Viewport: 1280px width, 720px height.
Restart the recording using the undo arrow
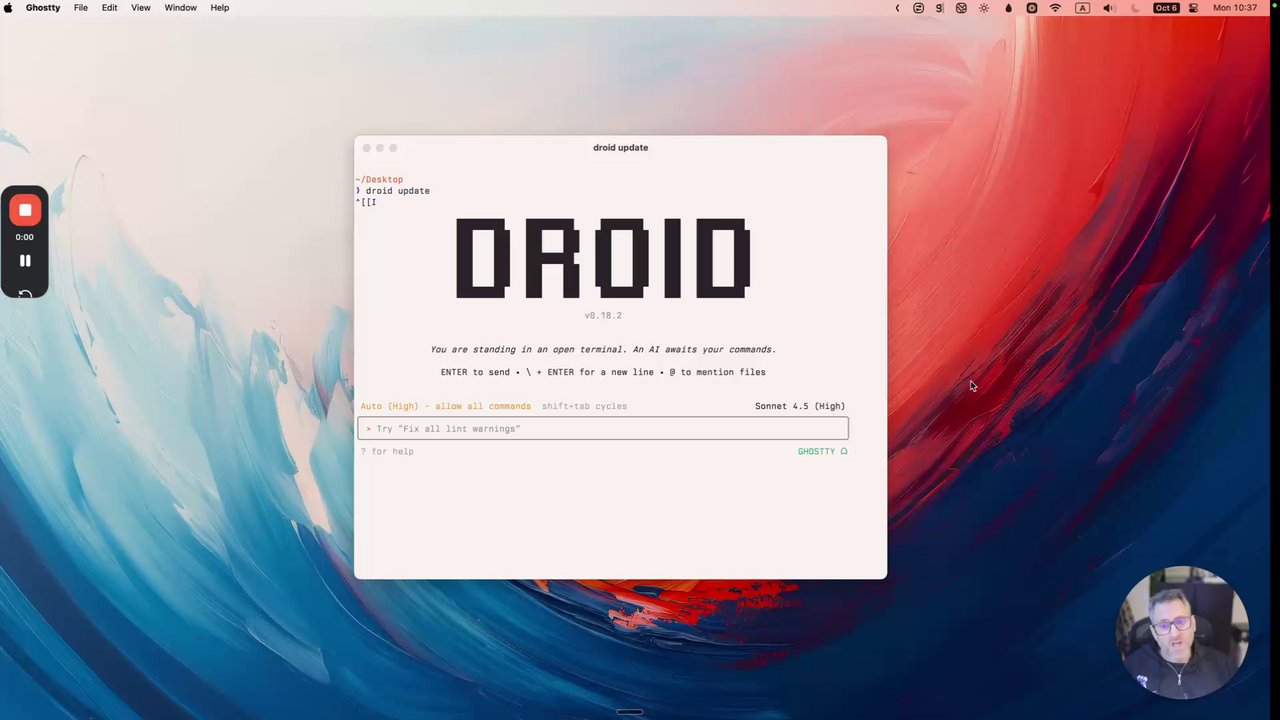(25, 293)
